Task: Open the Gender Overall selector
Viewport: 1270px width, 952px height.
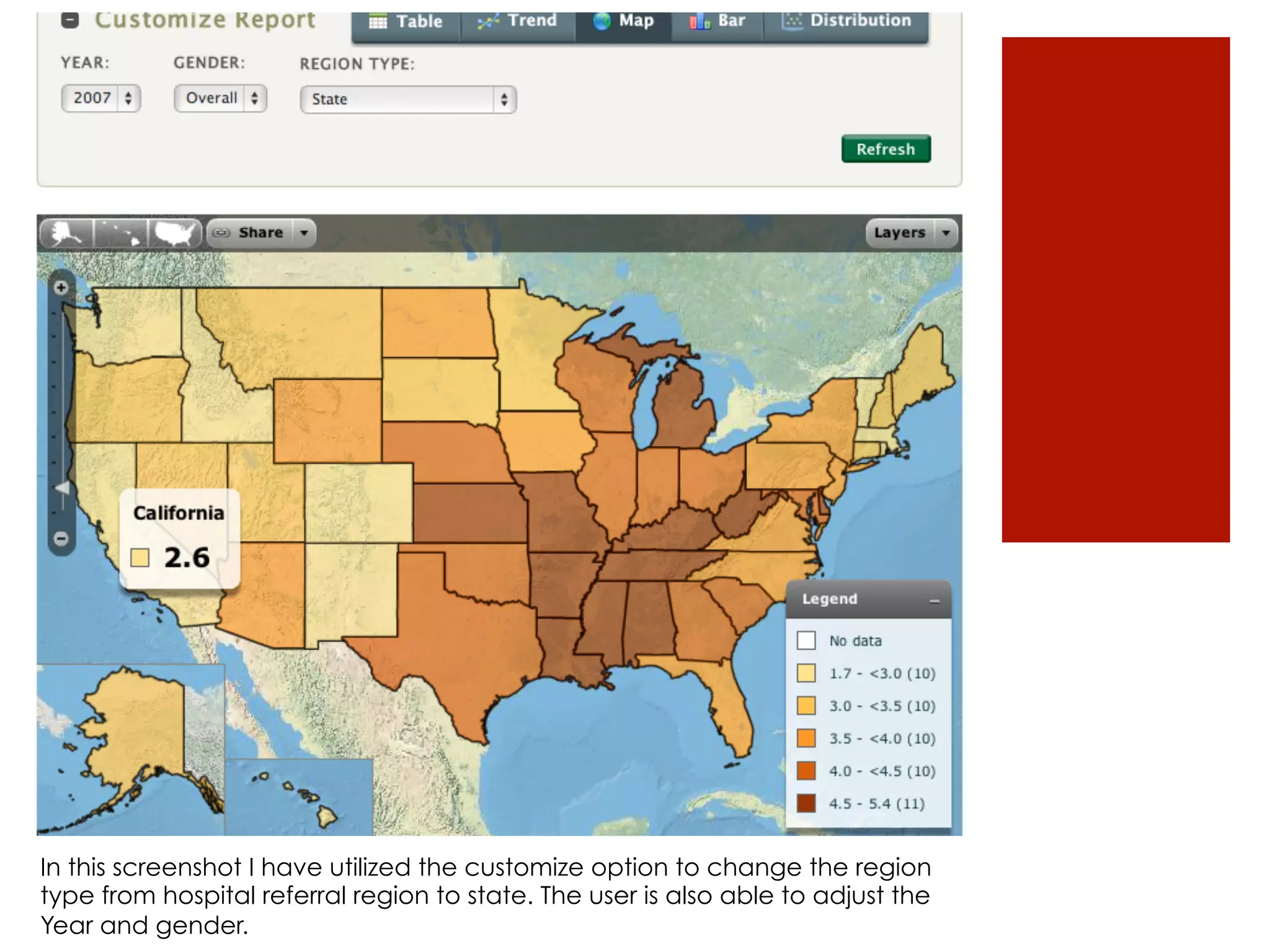Action: [x=220, y=99]
